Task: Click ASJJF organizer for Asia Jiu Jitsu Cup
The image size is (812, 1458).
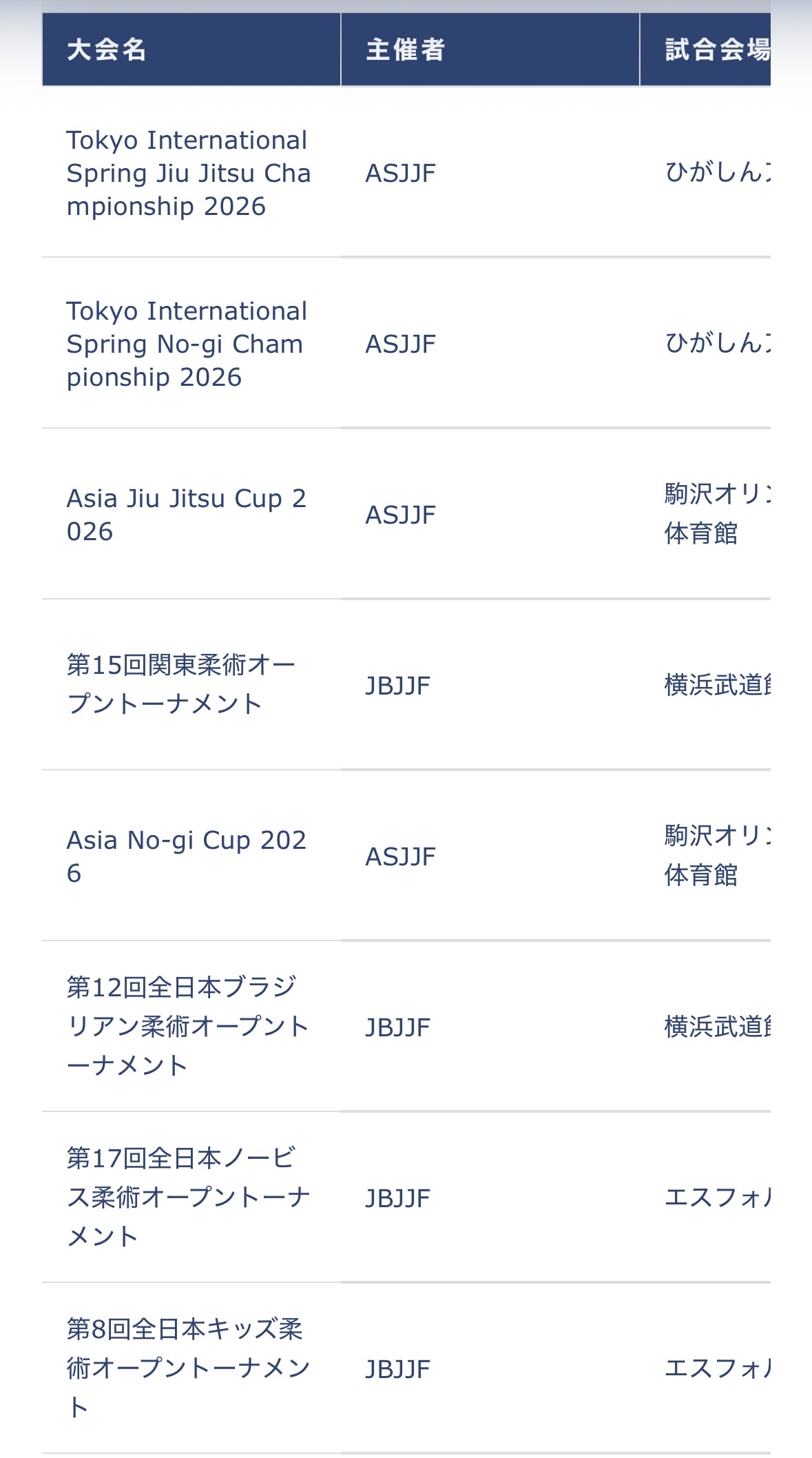Action: coord(400,515)
